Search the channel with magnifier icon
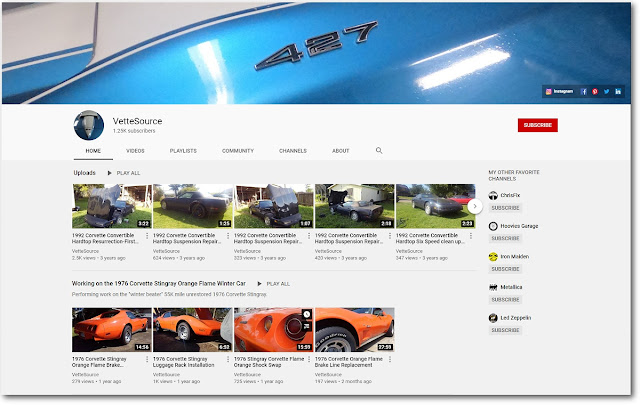640x405 pixels. click(x=379, y=151)
